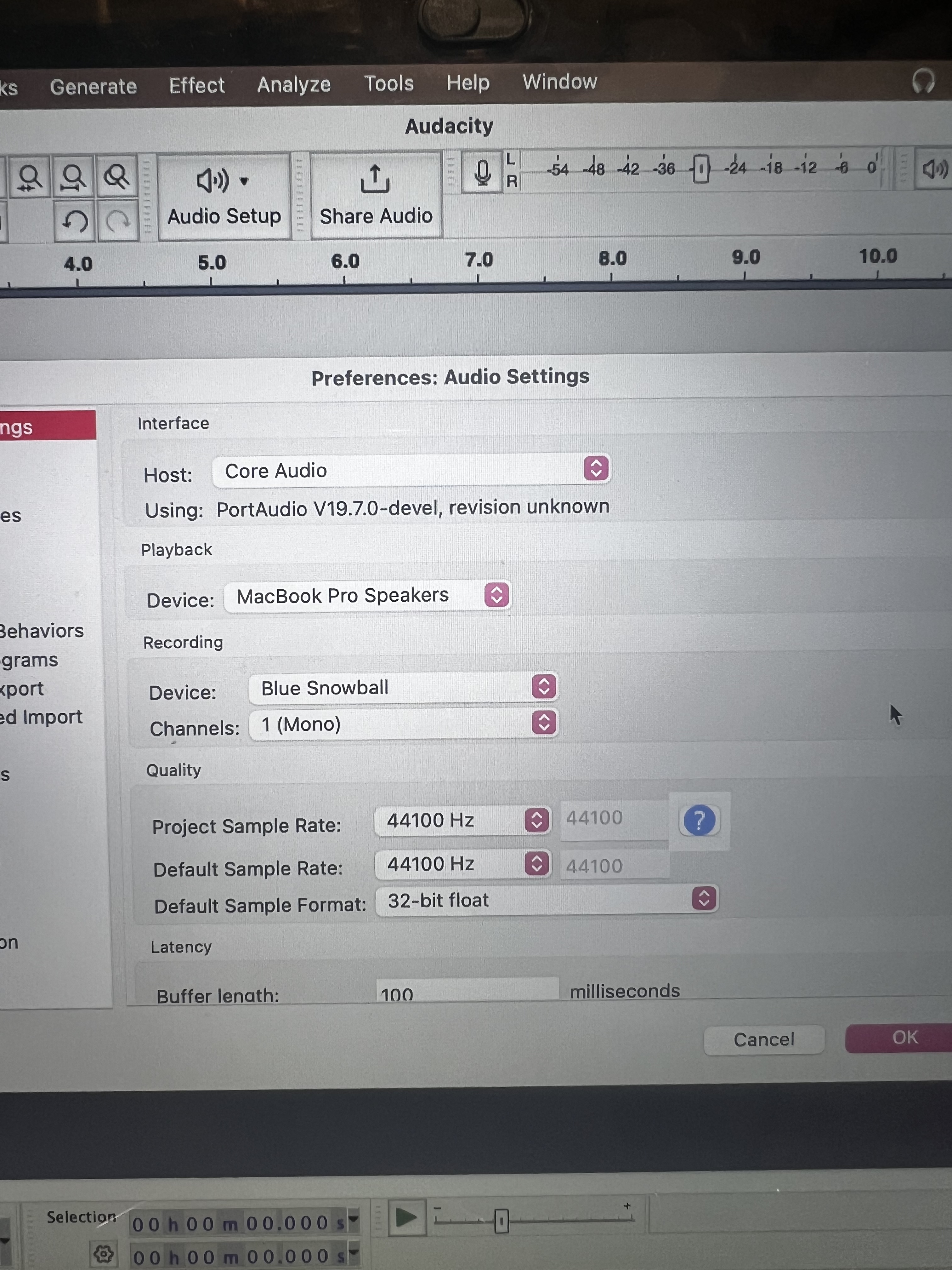Viewport: 952px width, 1270px height.
Task: Click the Redo arrow icon
Action: (118, 221)
